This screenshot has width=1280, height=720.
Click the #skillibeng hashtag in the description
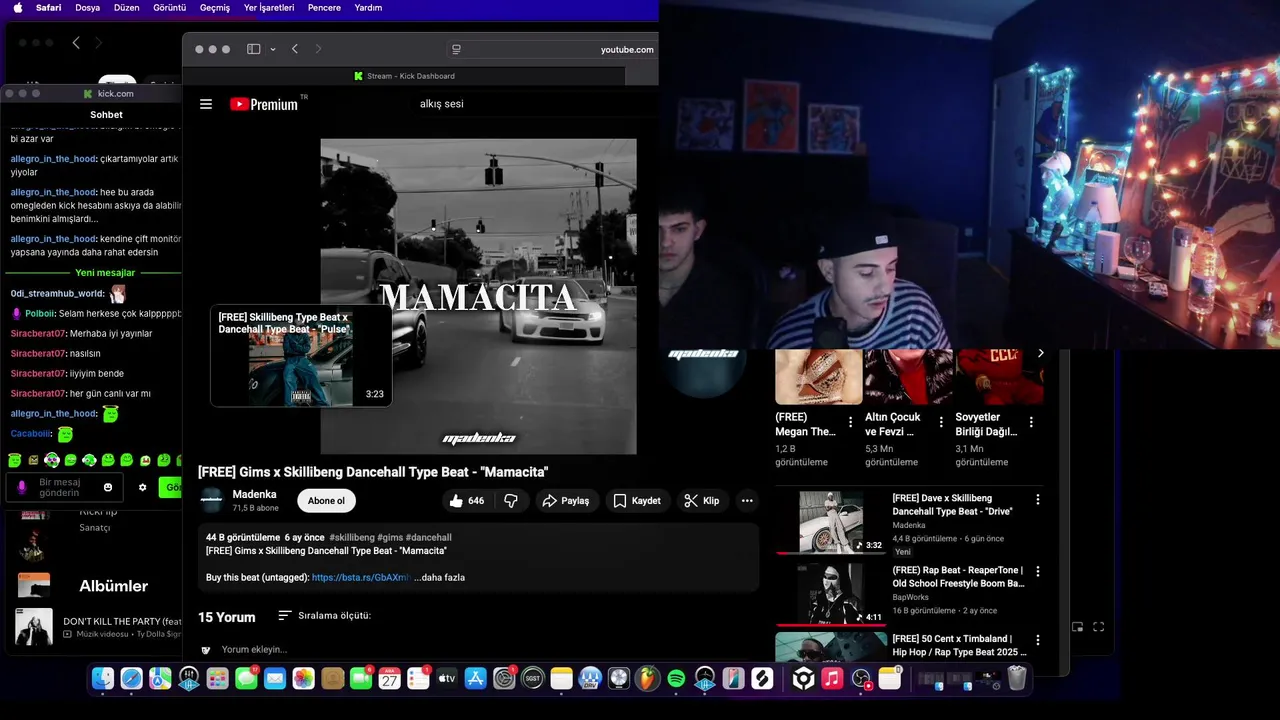(351, 537)
